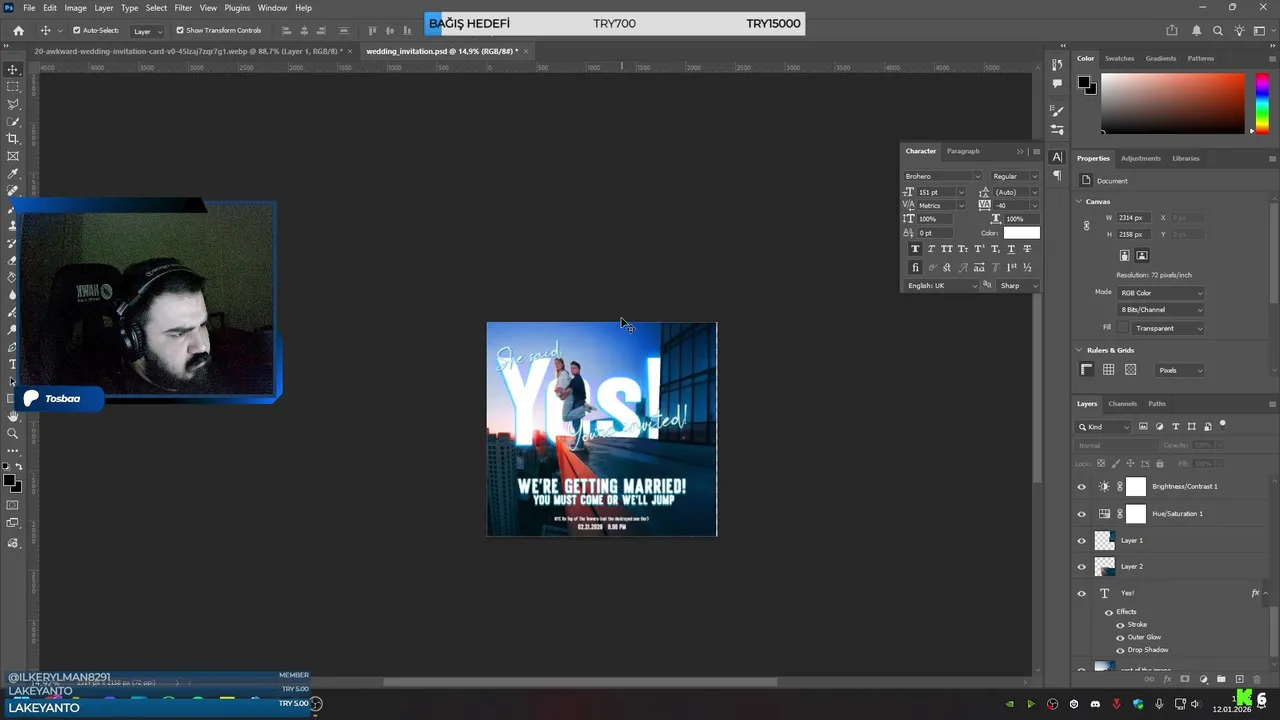Image resolution: width=1280 pixels, height=720 pixels.
Task: Select the Move tool in the left toolbar
Action: pyautogui.click(x=13, y=69)
